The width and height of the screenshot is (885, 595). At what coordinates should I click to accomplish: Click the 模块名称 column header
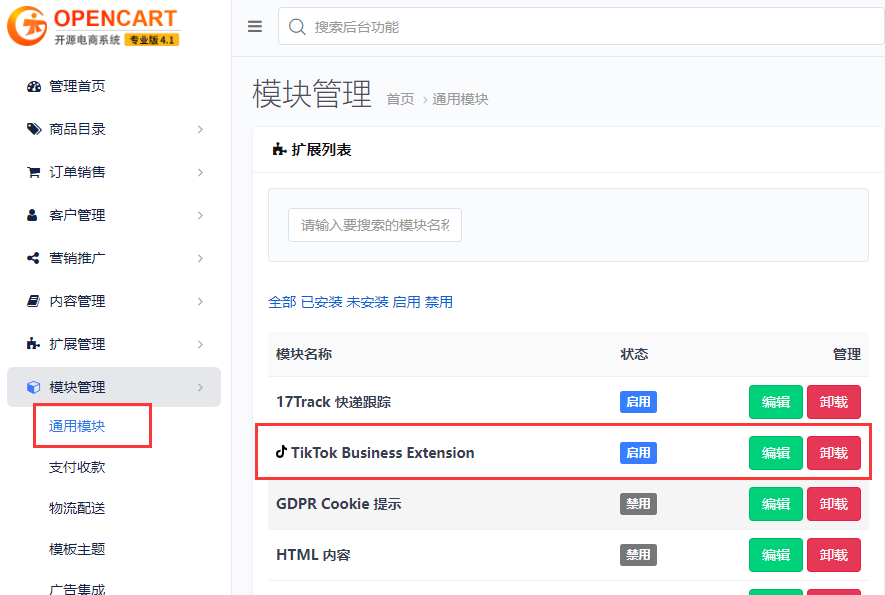tap(304, 354)
